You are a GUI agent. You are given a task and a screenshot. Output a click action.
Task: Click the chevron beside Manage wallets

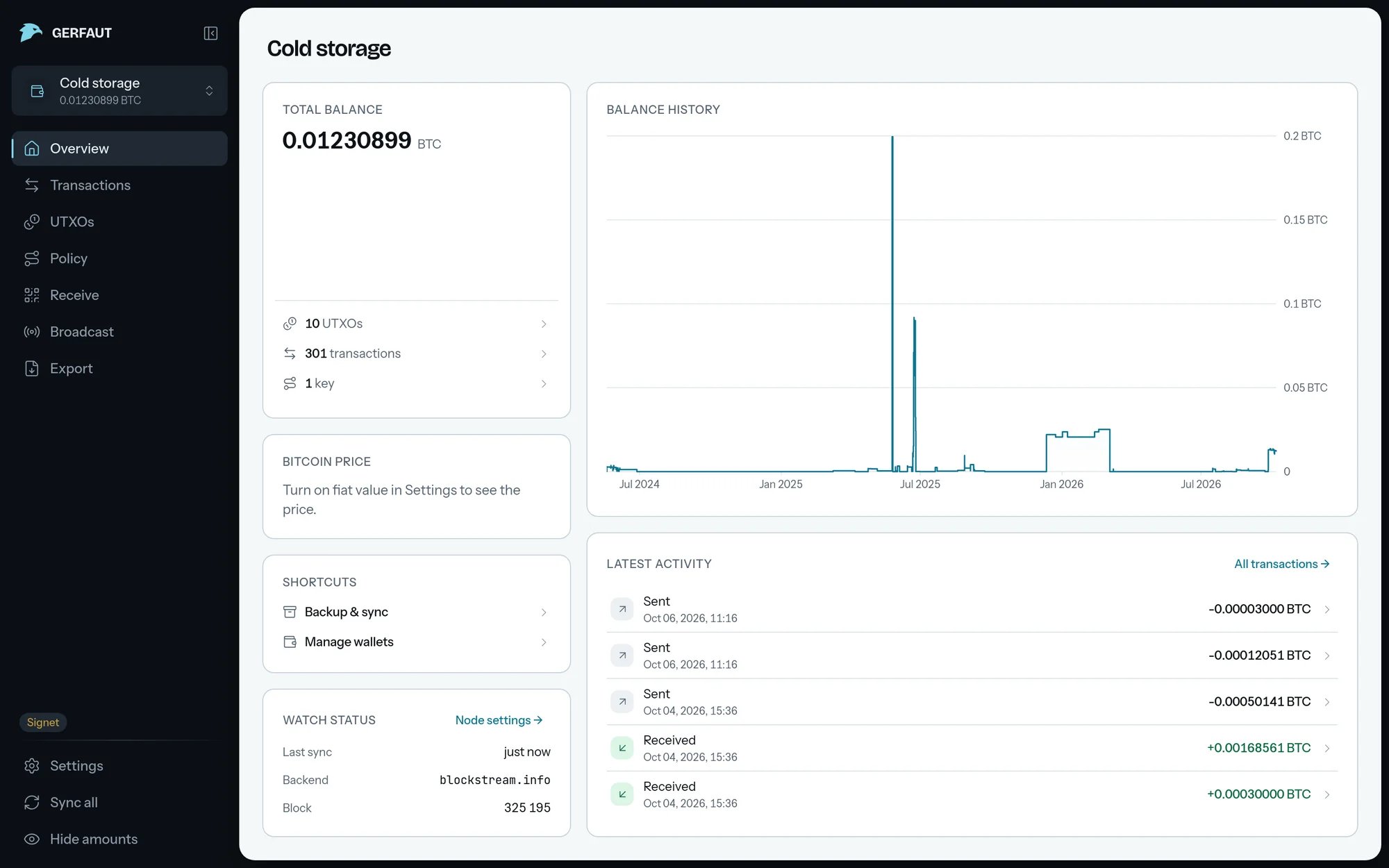pos(544,642)
